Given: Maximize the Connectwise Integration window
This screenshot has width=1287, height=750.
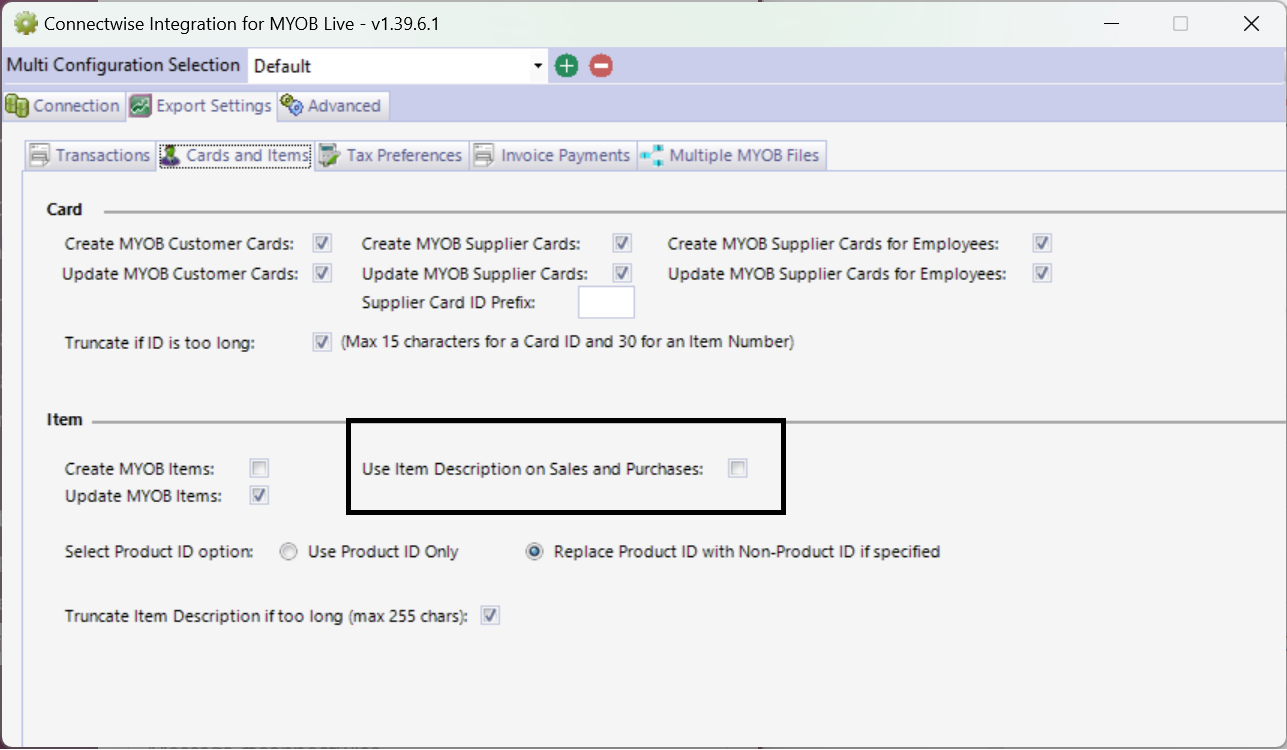Looking at the screenshot, I should [x=1181, y=23].
